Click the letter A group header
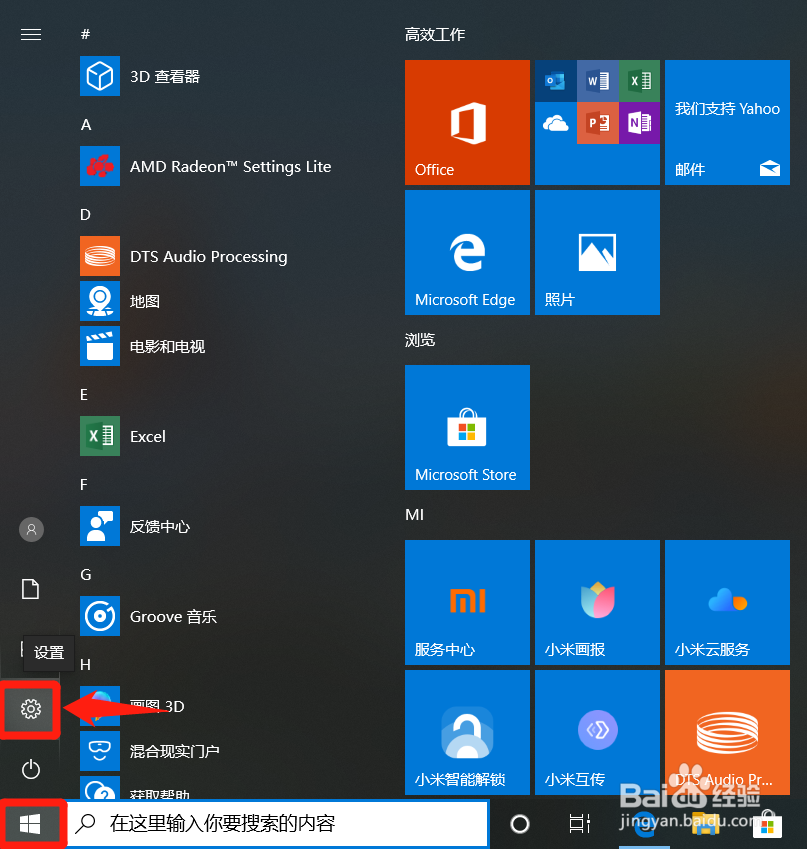 pyautogui.click(x=86, y=125)
